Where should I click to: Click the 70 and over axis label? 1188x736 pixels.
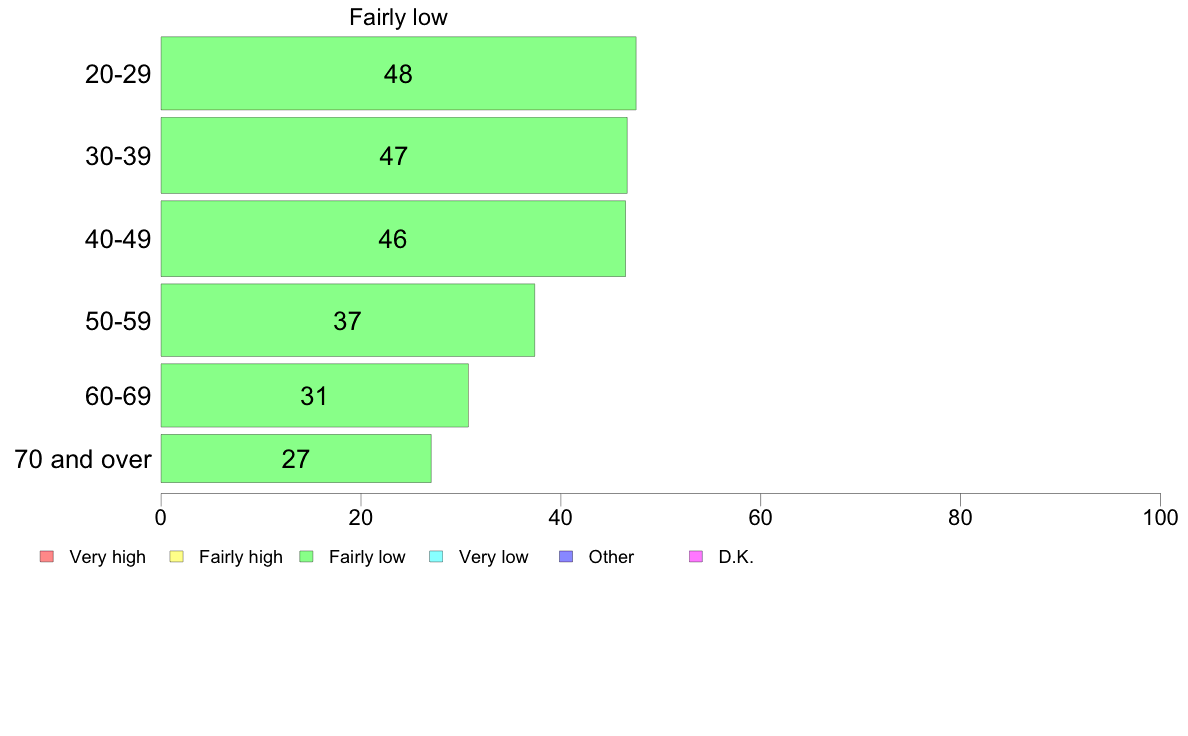coord(83,459)
